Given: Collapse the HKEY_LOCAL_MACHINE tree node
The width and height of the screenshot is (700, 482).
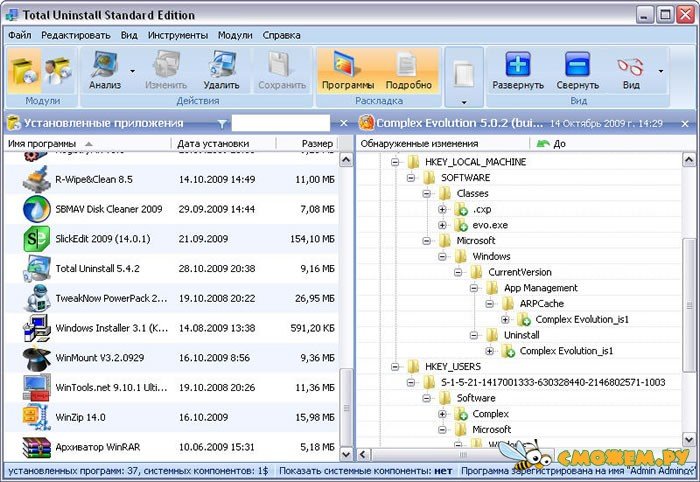Looking at the screenshot, I should click(x=395, y=162).
